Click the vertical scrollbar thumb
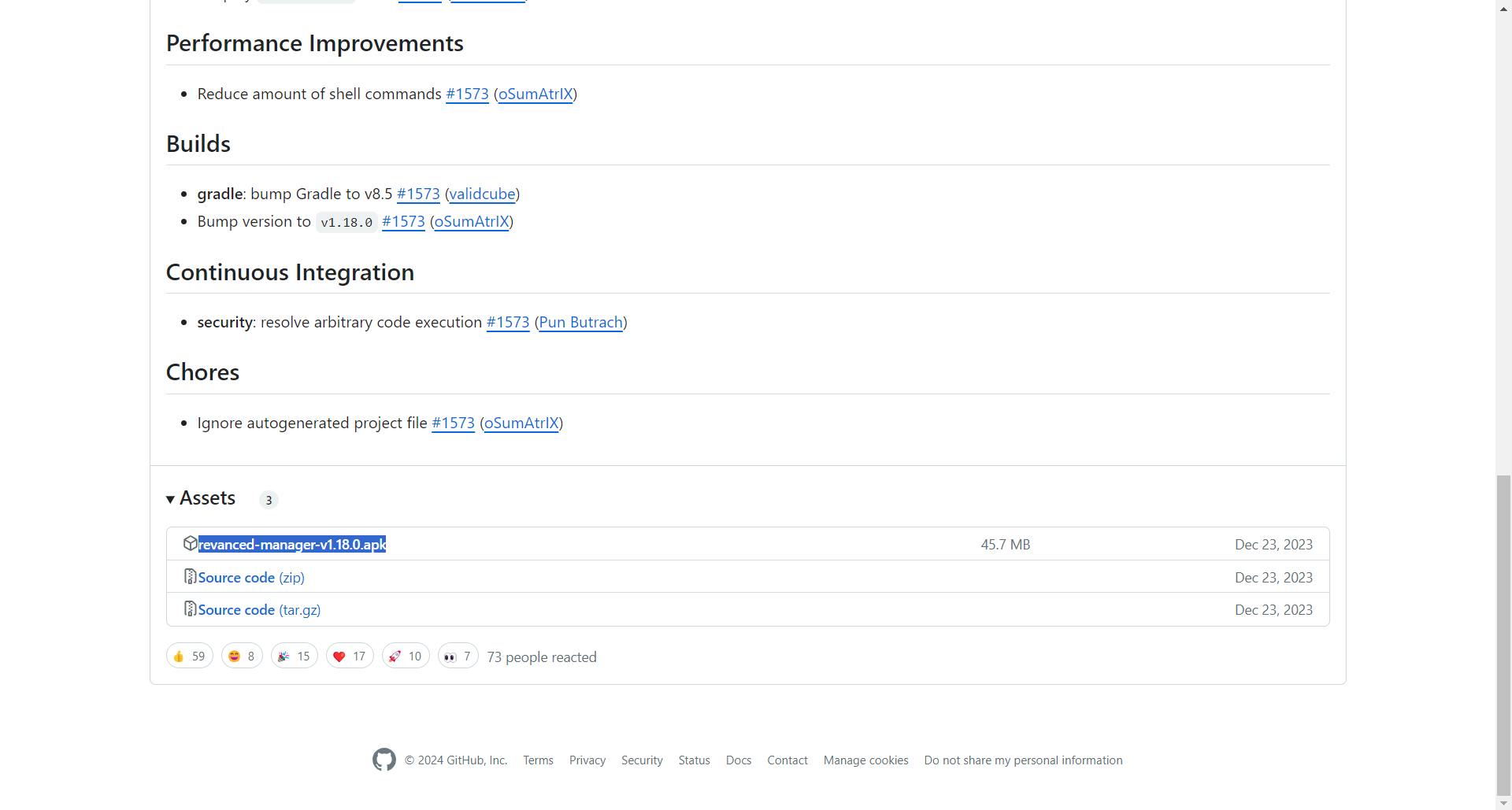The image size is (1512, 810). (1503, 635)
